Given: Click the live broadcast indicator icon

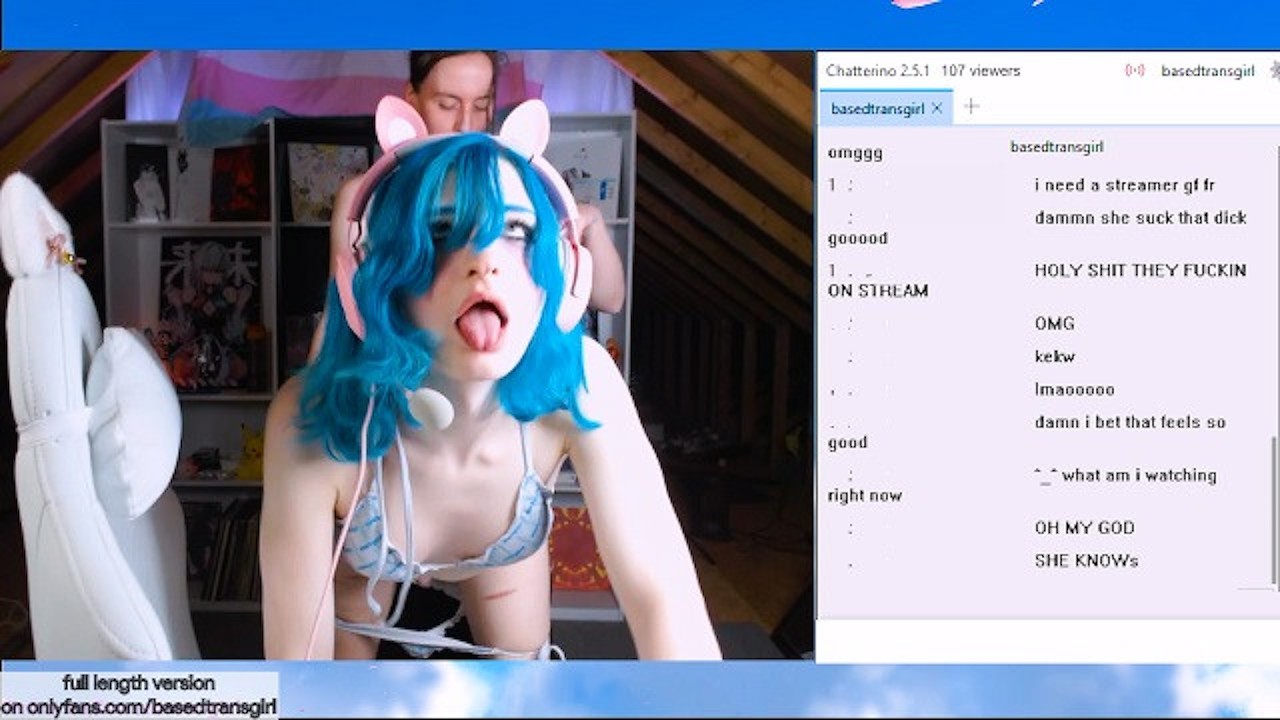Looking at the screenshot, I should (x=1134, y=71).
